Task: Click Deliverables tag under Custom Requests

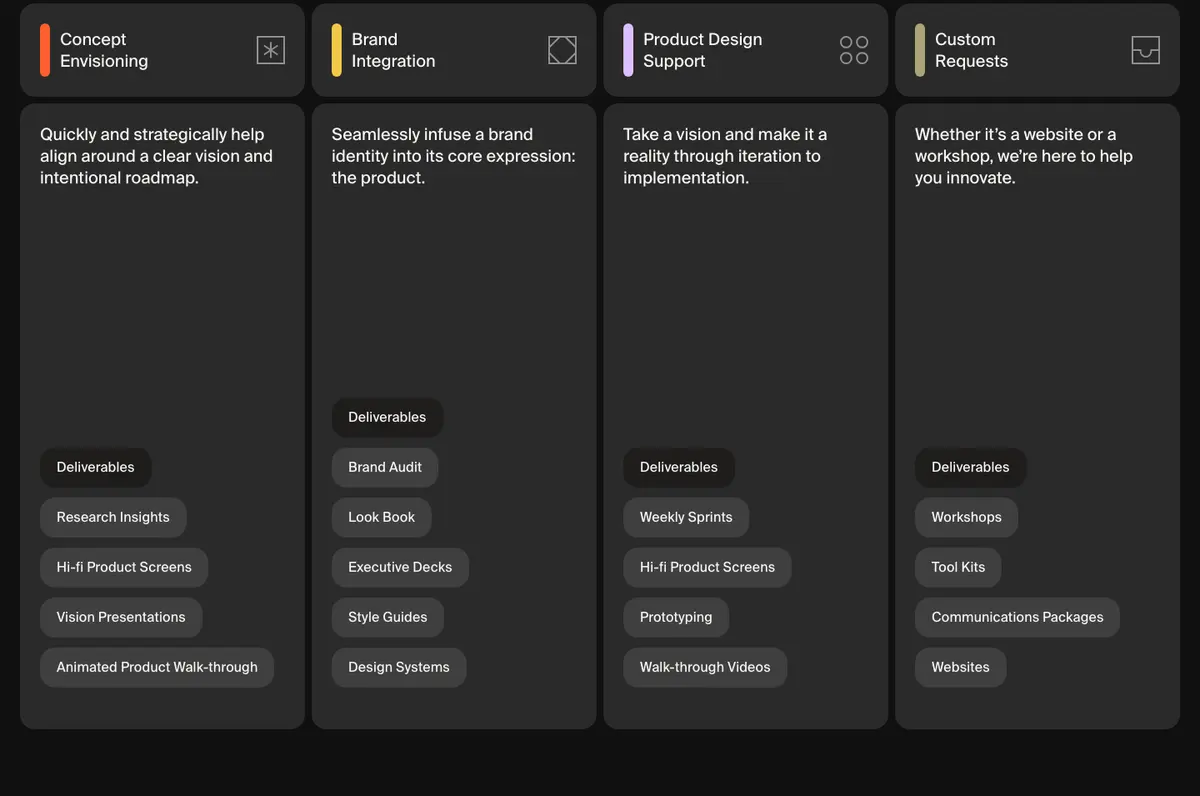Action: (970, 467)
